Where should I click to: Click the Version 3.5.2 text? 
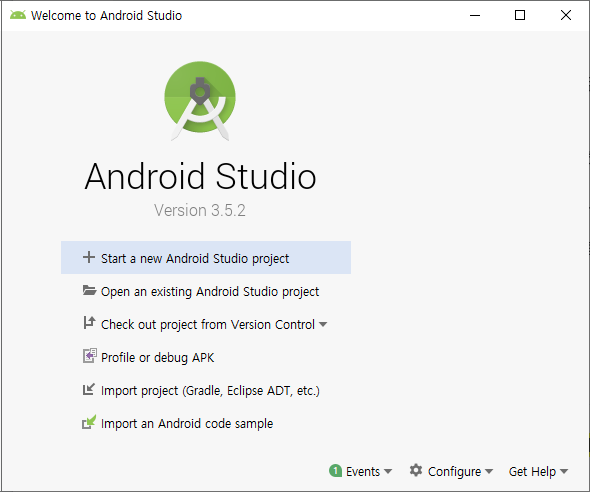click(200, 210)
